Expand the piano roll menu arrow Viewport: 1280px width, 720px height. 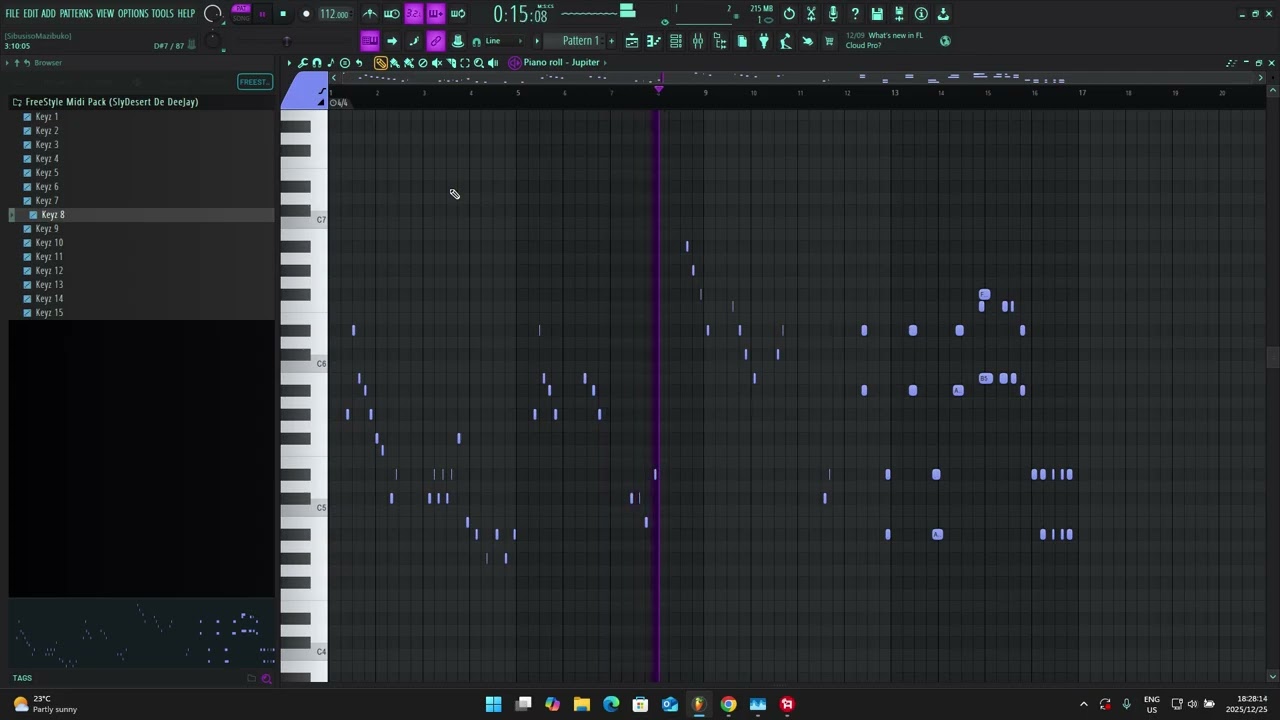pyautogui.click(x=289, y=63)
